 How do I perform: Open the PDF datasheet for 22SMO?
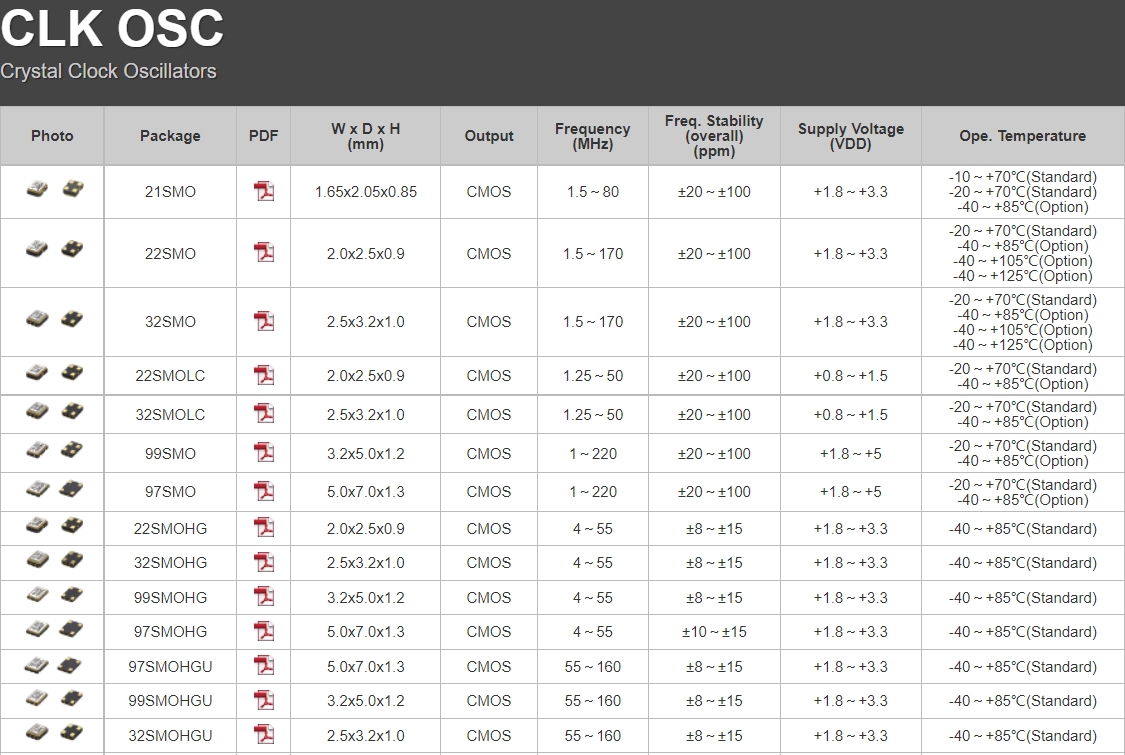click(x=264, y=253)
